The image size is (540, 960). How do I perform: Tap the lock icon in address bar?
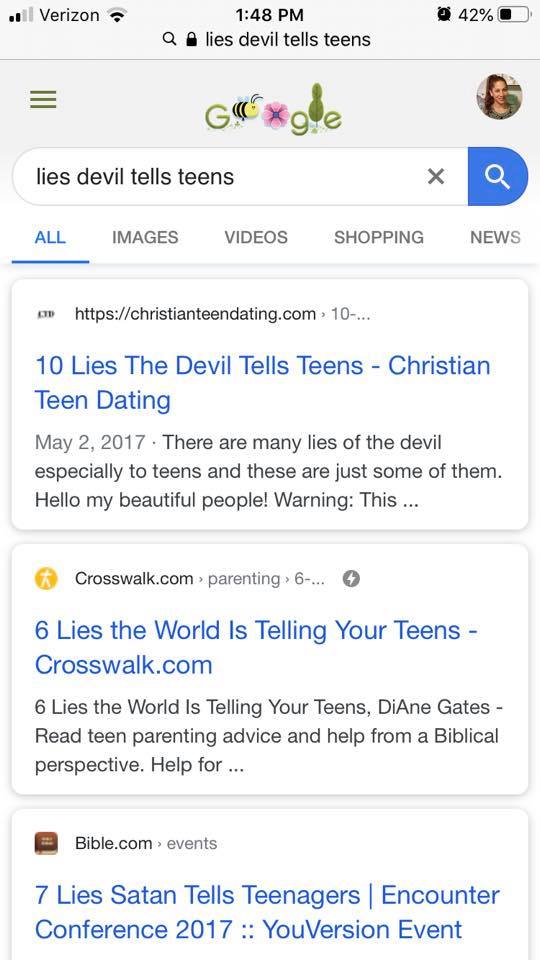(192, 40)
